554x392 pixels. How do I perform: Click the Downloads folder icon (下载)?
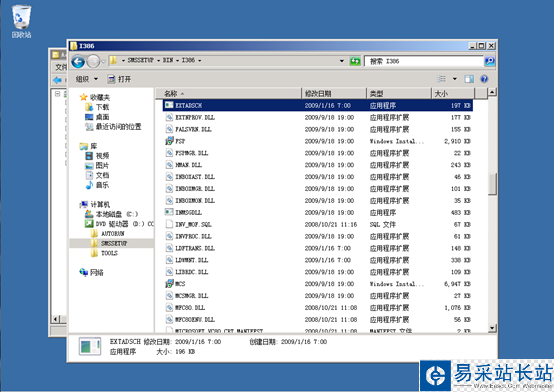[x=89, y=107]
